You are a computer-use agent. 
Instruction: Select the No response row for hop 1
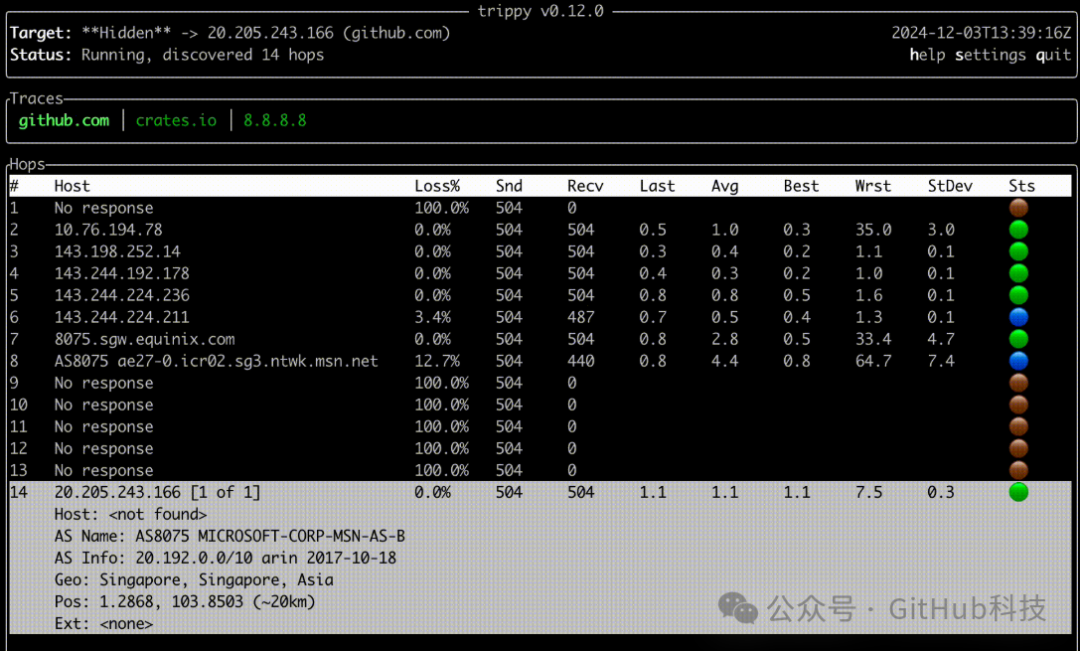tap(104, 207)
